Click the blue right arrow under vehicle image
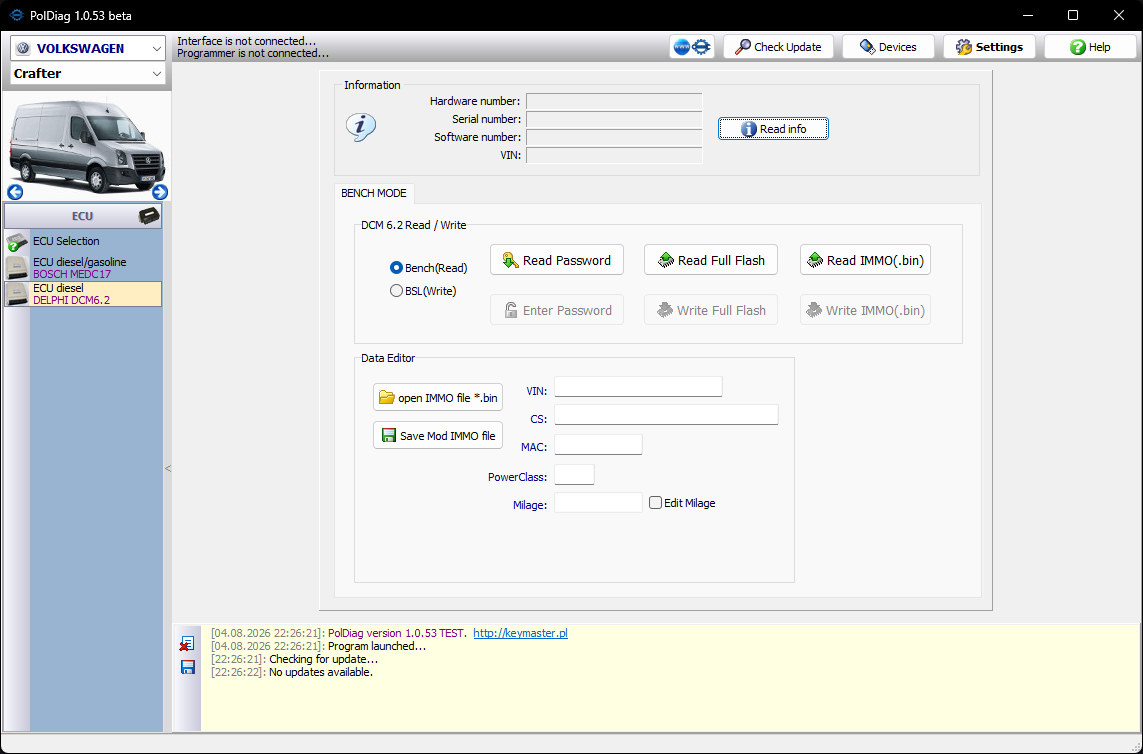Screen dimensions: 1143x754 (x=160, y=192)
